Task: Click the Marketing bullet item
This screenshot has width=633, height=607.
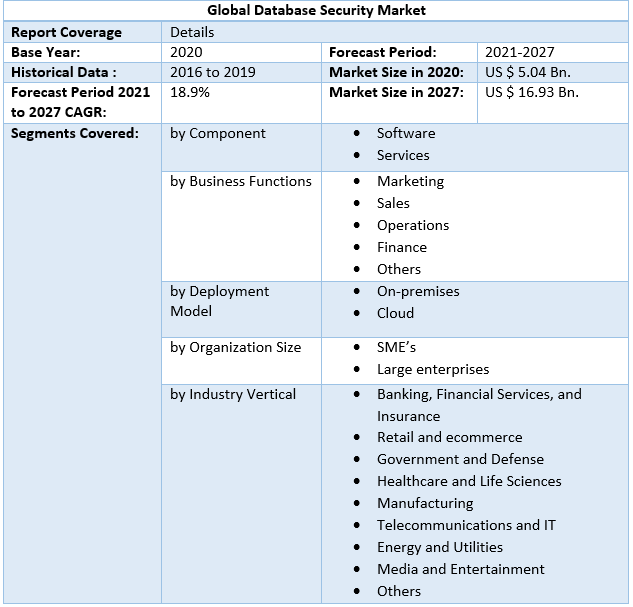Action: pyautogui.click(x=410, y=181)
